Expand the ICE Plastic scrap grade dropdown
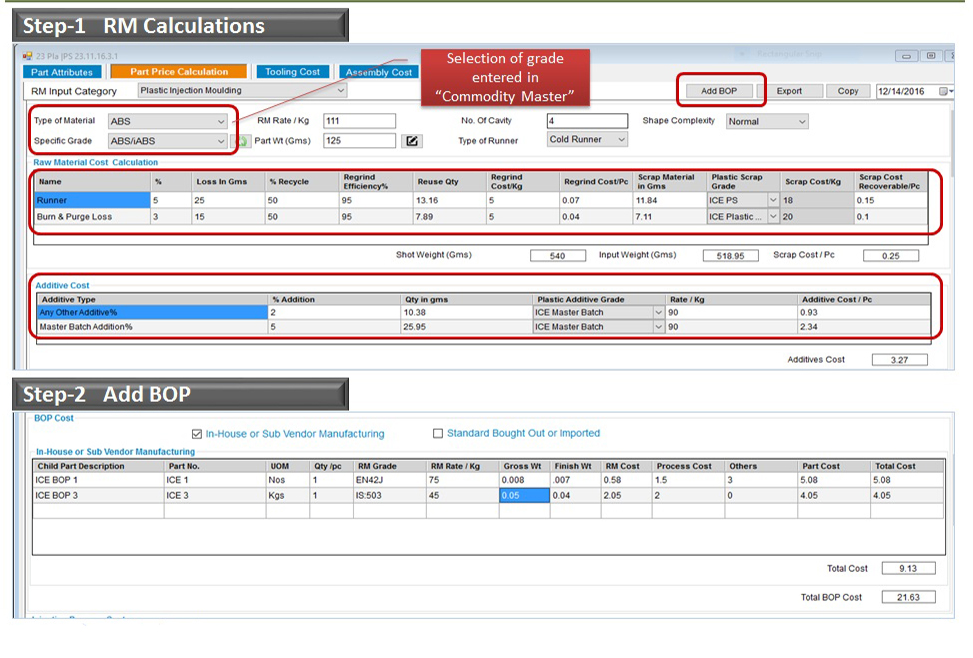The image size is (973, 658). tap(773, 217)
